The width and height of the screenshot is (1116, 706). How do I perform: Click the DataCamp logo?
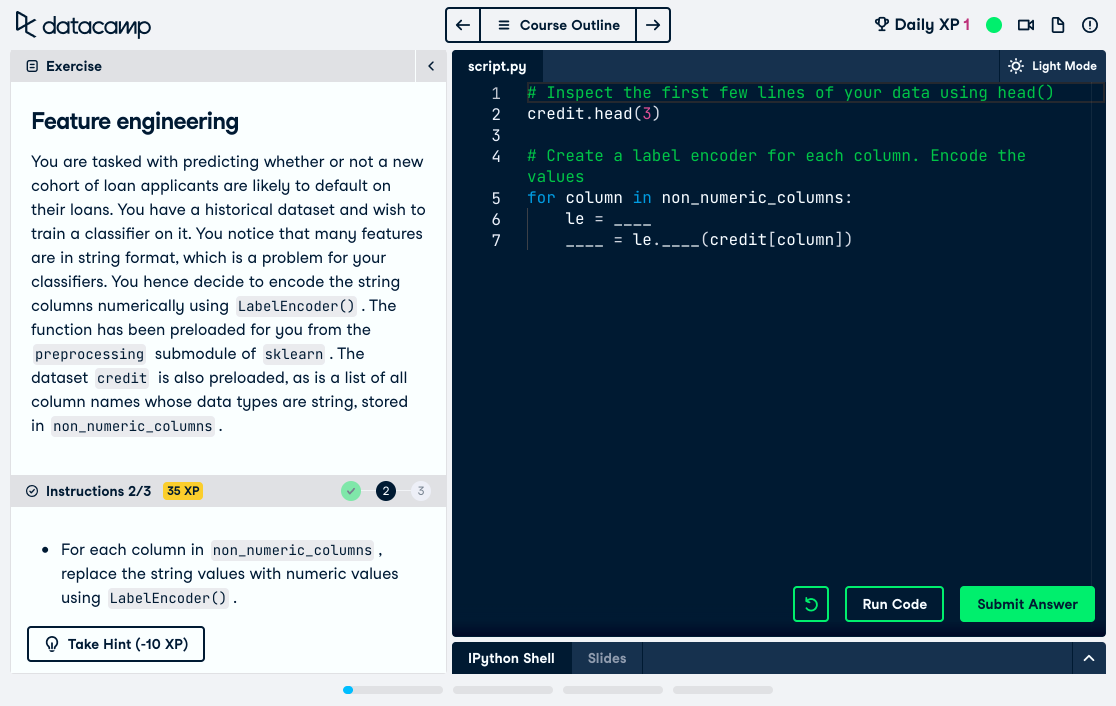click(x=83, y=25)
